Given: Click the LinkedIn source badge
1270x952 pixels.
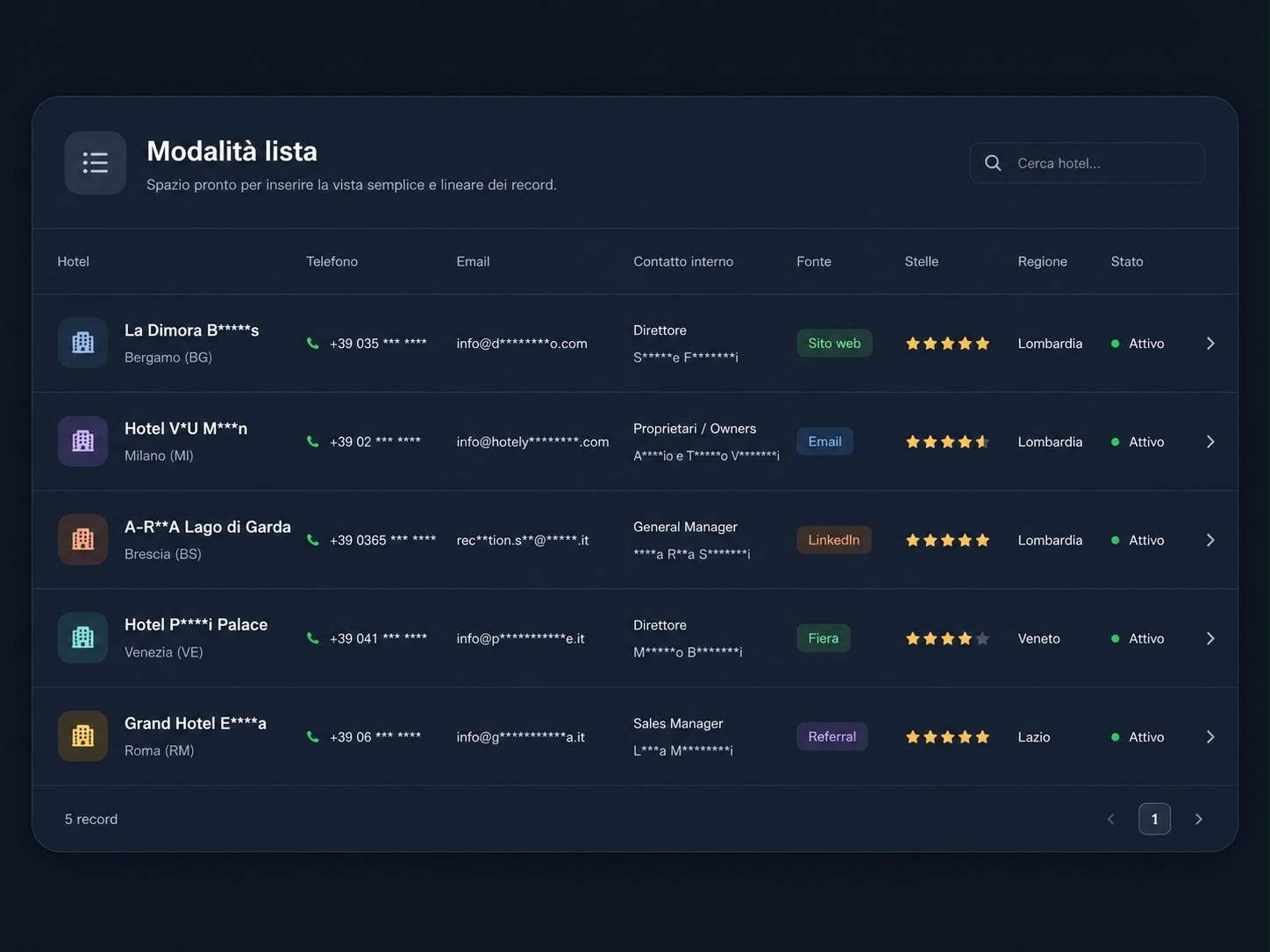Looking at the screenshot, I should [833, 539].
